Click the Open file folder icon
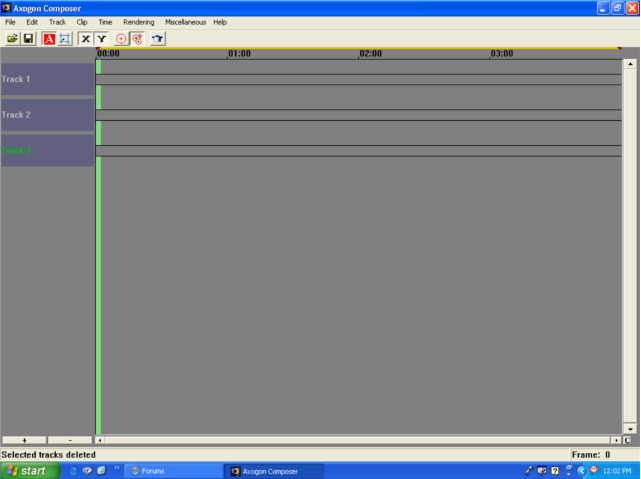The height and width of the screenshot is (479, 641). pos(12,39)
